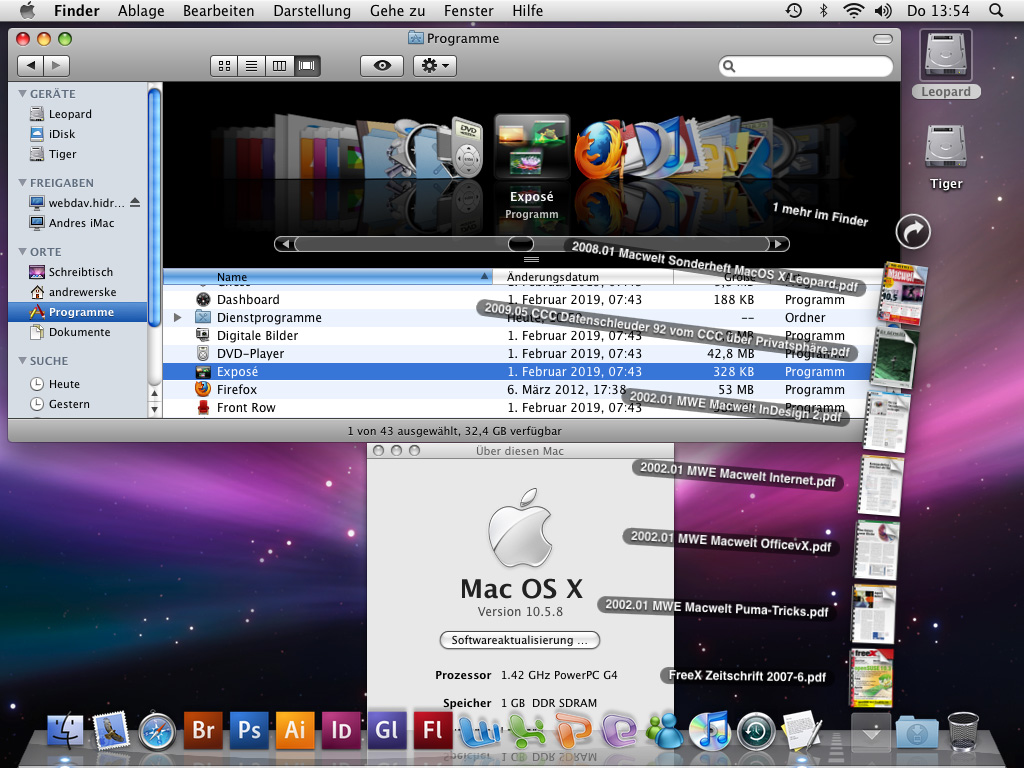Open Microsoft Word in the Dock
The image size is (1024, 768).
pyautogui.click(x=479, y=730)
